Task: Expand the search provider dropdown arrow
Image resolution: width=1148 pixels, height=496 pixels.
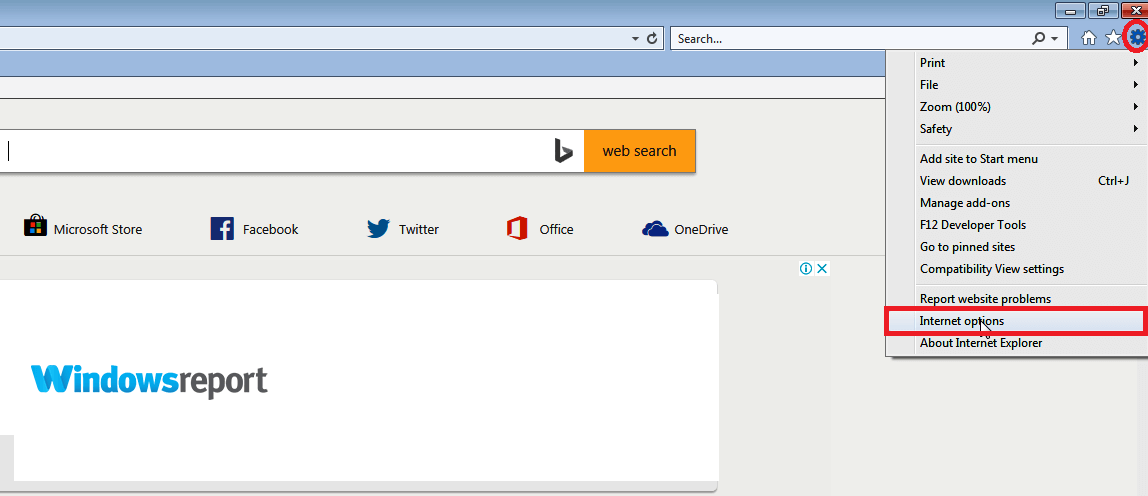Action: 1054,39
